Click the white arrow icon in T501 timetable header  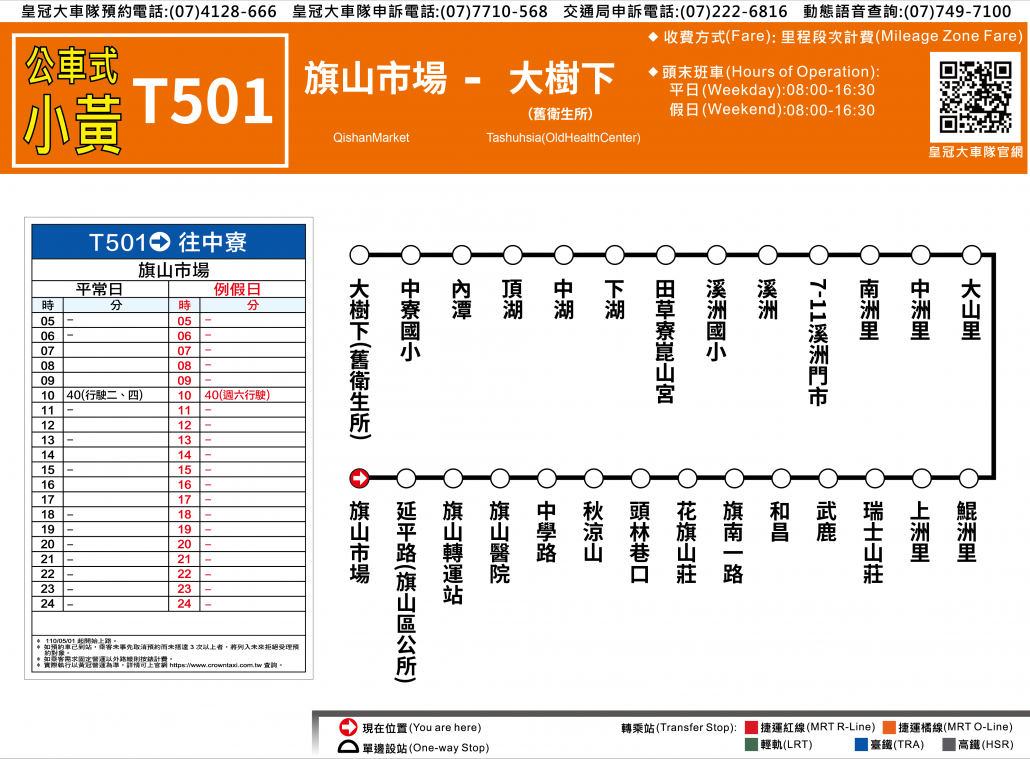click(x=161, y=242)
